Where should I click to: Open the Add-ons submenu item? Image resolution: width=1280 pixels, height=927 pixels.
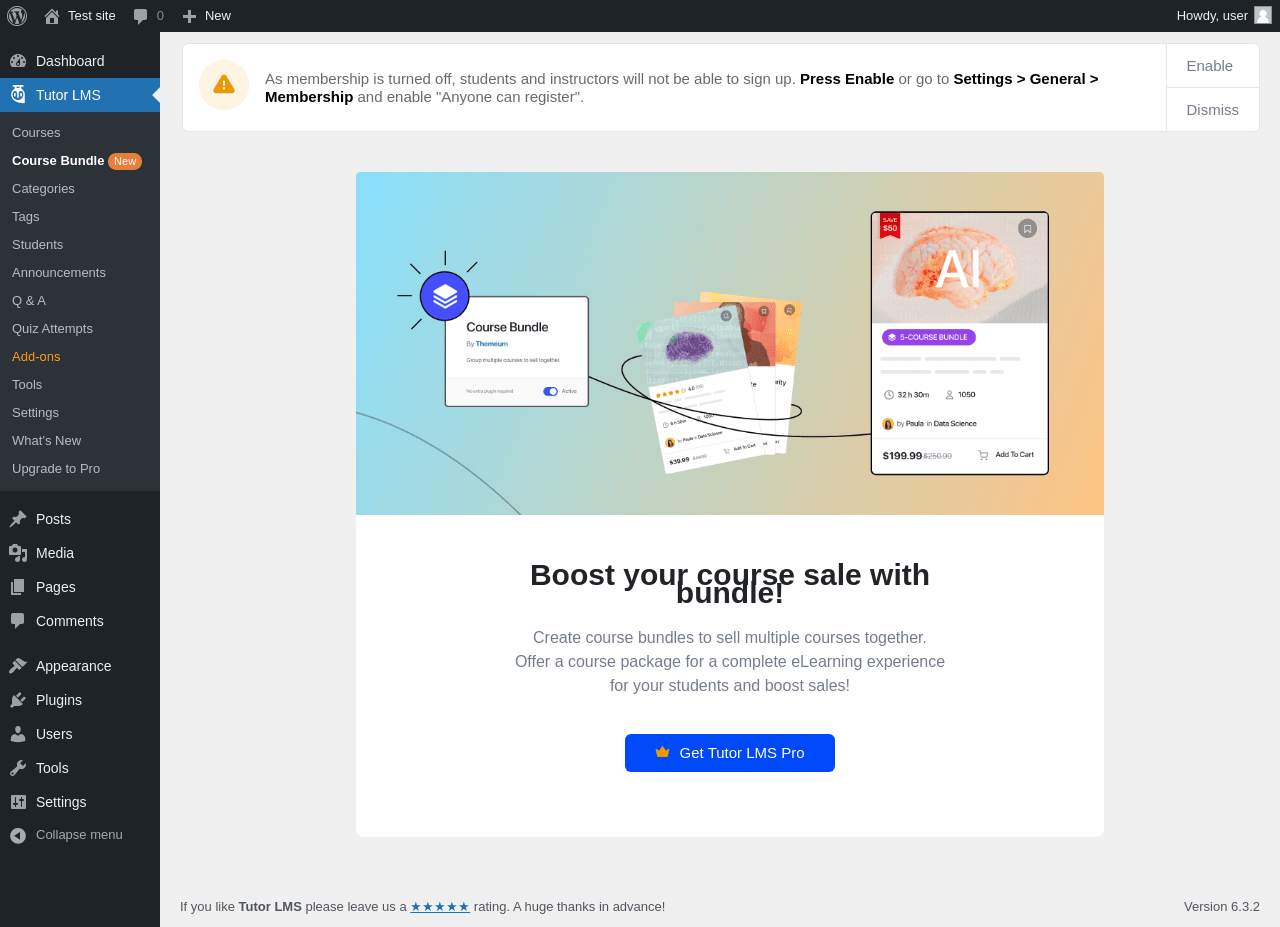point(36,356)
